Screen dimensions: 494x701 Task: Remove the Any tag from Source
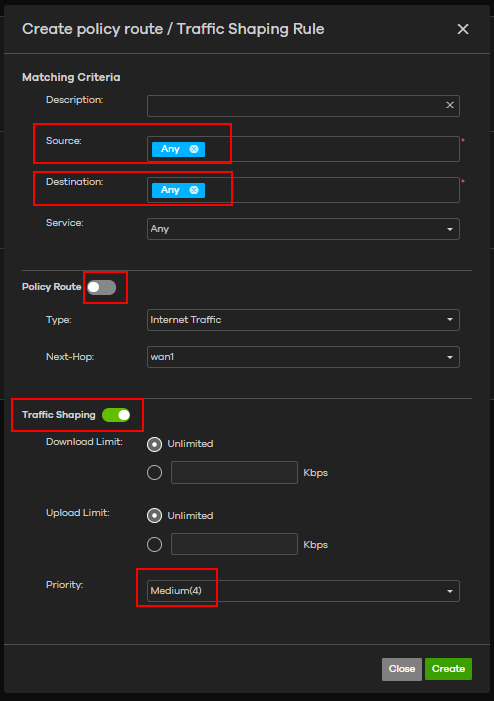(194, 149)
